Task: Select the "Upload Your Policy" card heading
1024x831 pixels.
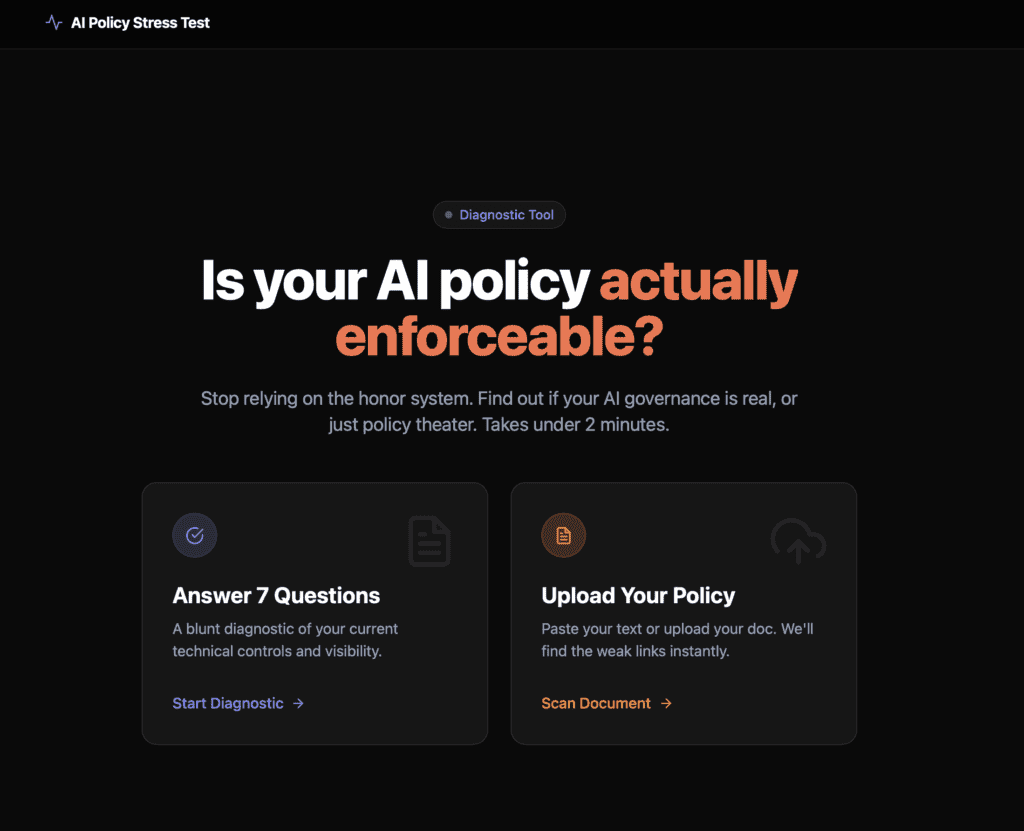Action: click(638, 596)
